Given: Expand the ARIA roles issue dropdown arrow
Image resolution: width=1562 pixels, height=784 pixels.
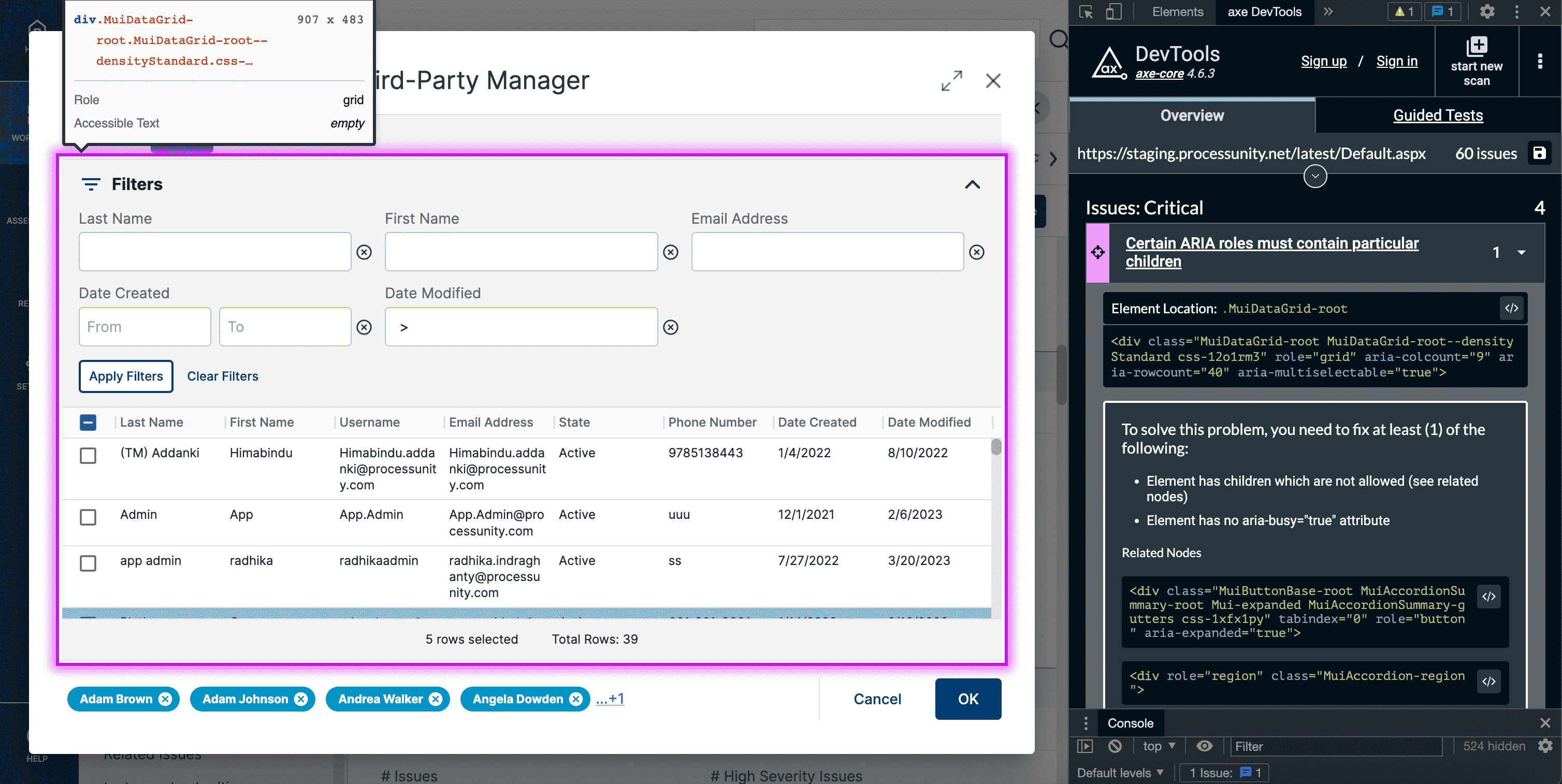Looking at the screenshot, I should click(x=1522, y=252).
